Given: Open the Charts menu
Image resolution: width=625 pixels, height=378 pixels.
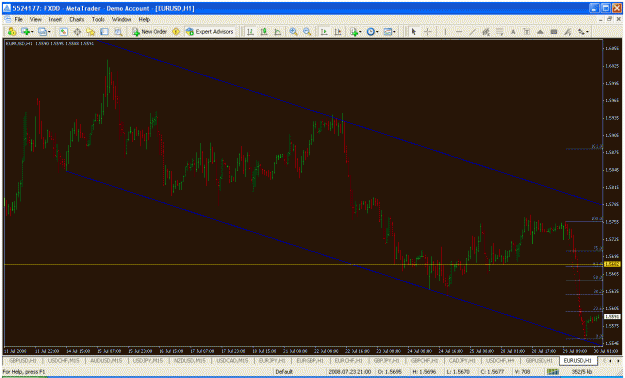Looking at the screenshot, I should click(77, 19).
